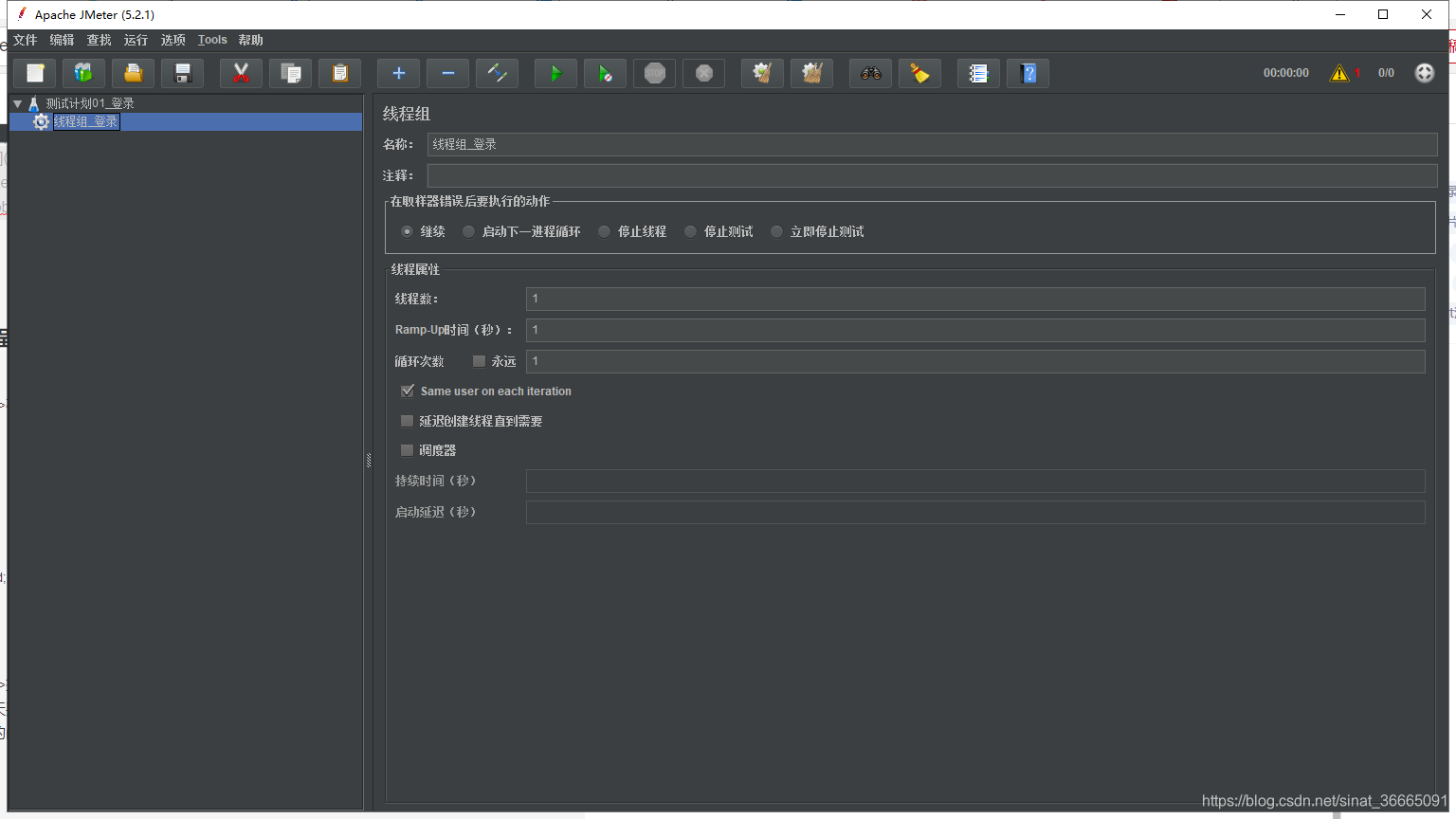Select the 继续 radio option
1456x819 pixels.
tap(407, 231)
